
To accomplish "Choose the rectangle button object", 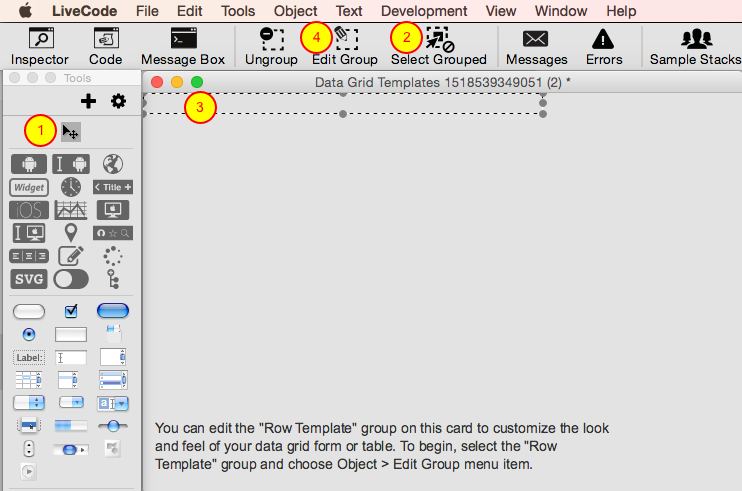I will coord(71,334).
